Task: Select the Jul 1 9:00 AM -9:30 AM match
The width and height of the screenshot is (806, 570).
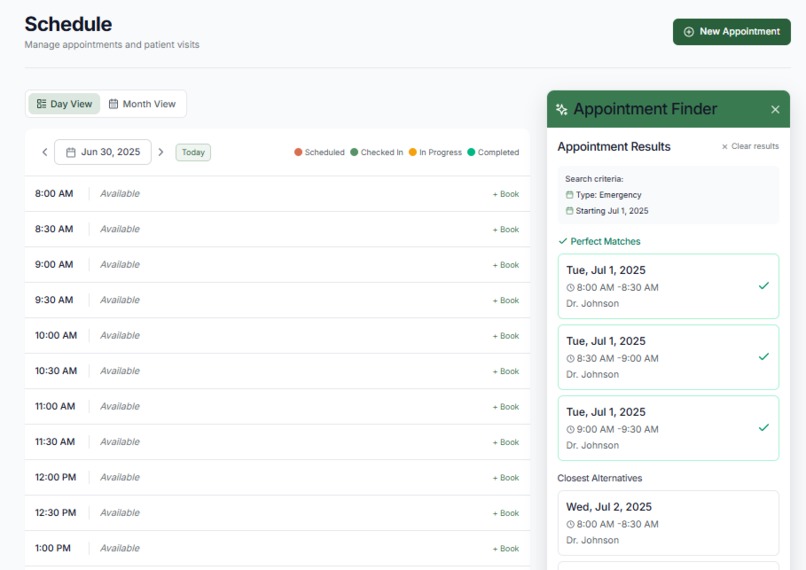Action: 668,428
